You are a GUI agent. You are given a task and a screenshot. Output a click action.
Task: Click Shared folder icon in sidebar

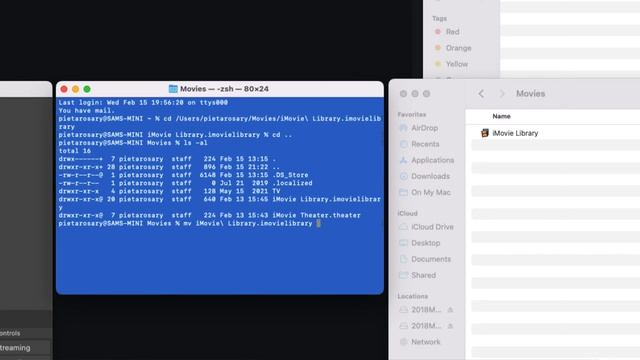point(403,275)
